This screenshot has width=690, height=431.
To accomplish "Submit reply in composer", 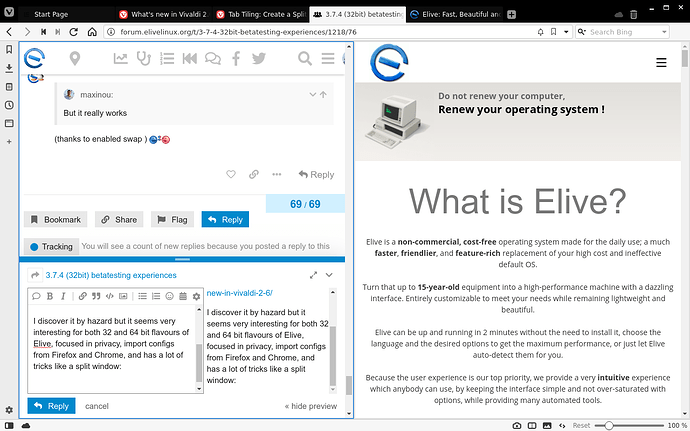I will [51, 406].
